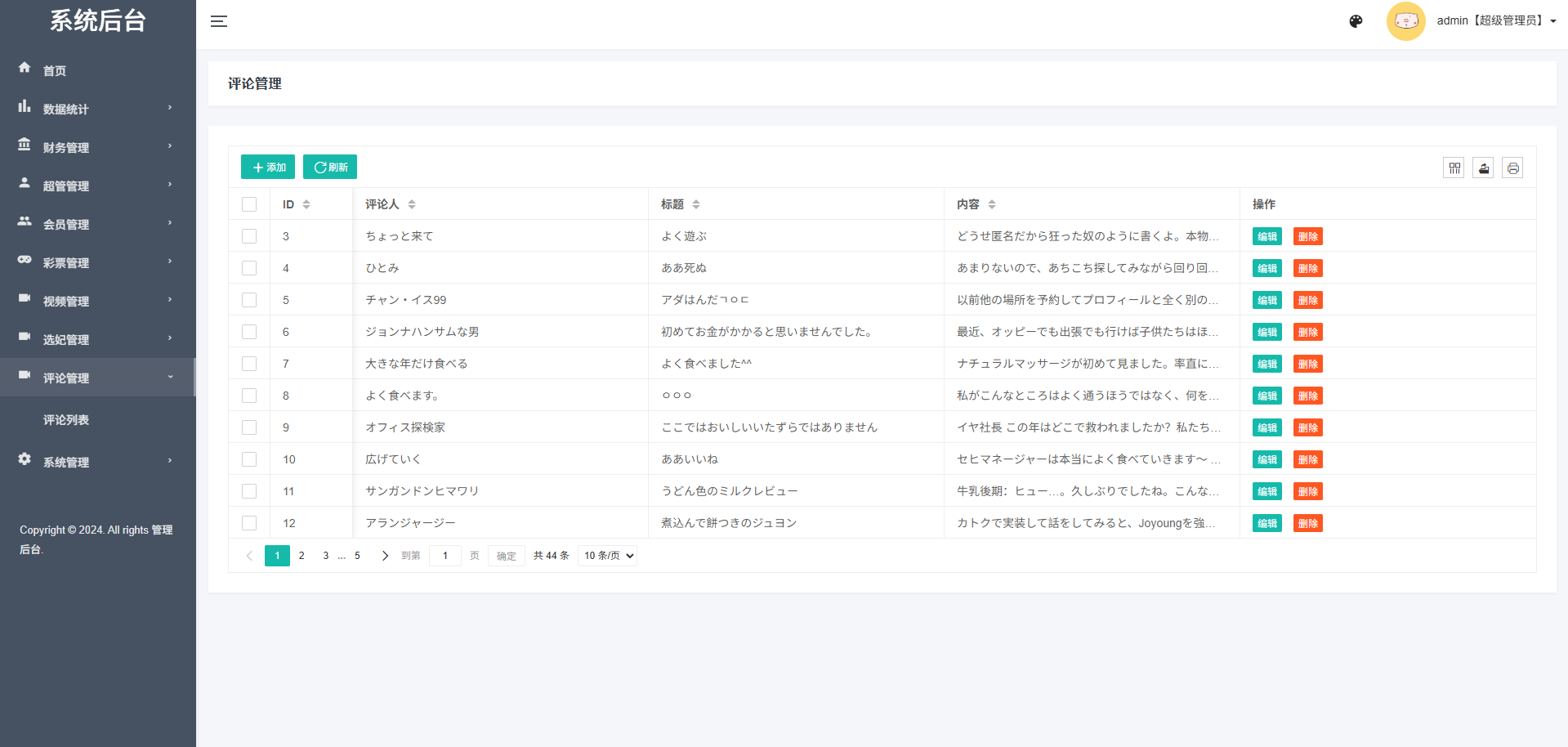Screen dimensions: 1568x747
Task: Click the 添加 add button
Action: point(268,167)
